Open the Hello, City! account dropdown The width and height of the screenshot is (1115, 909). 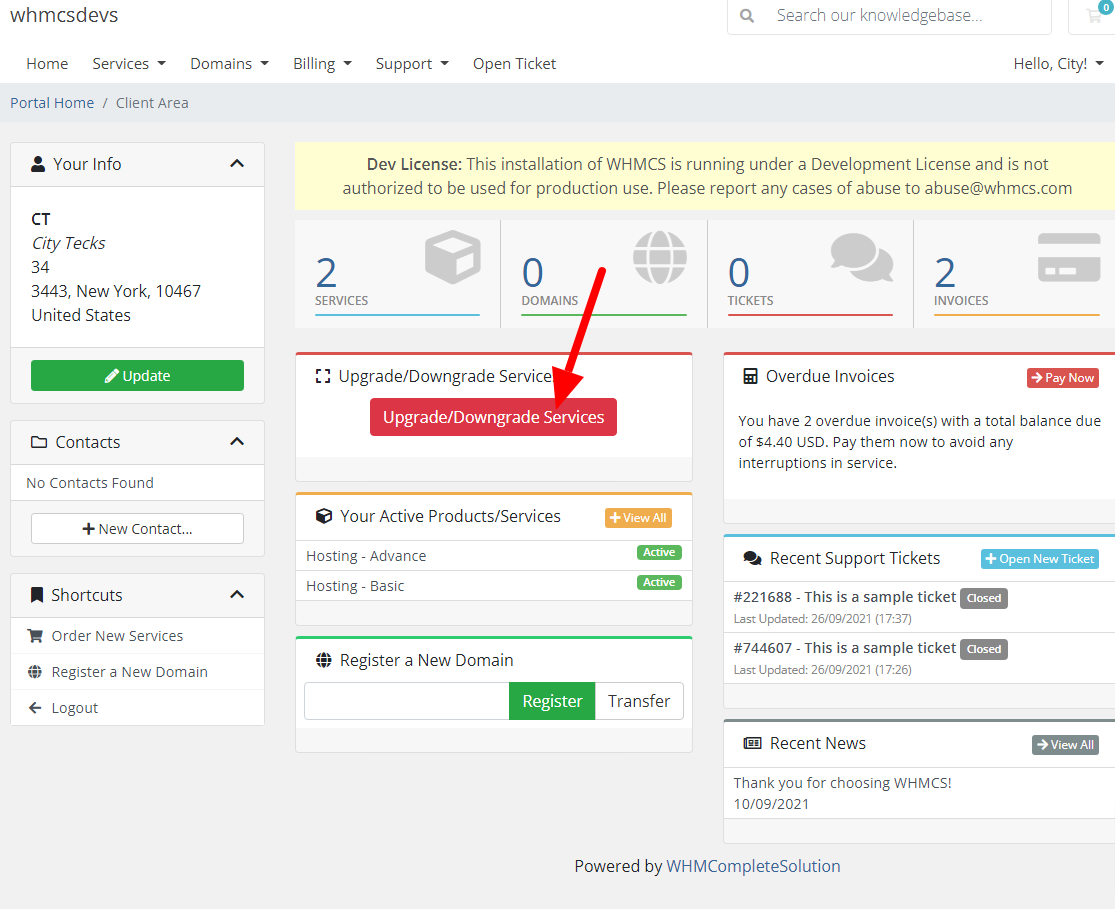[x=1058, y=63]
